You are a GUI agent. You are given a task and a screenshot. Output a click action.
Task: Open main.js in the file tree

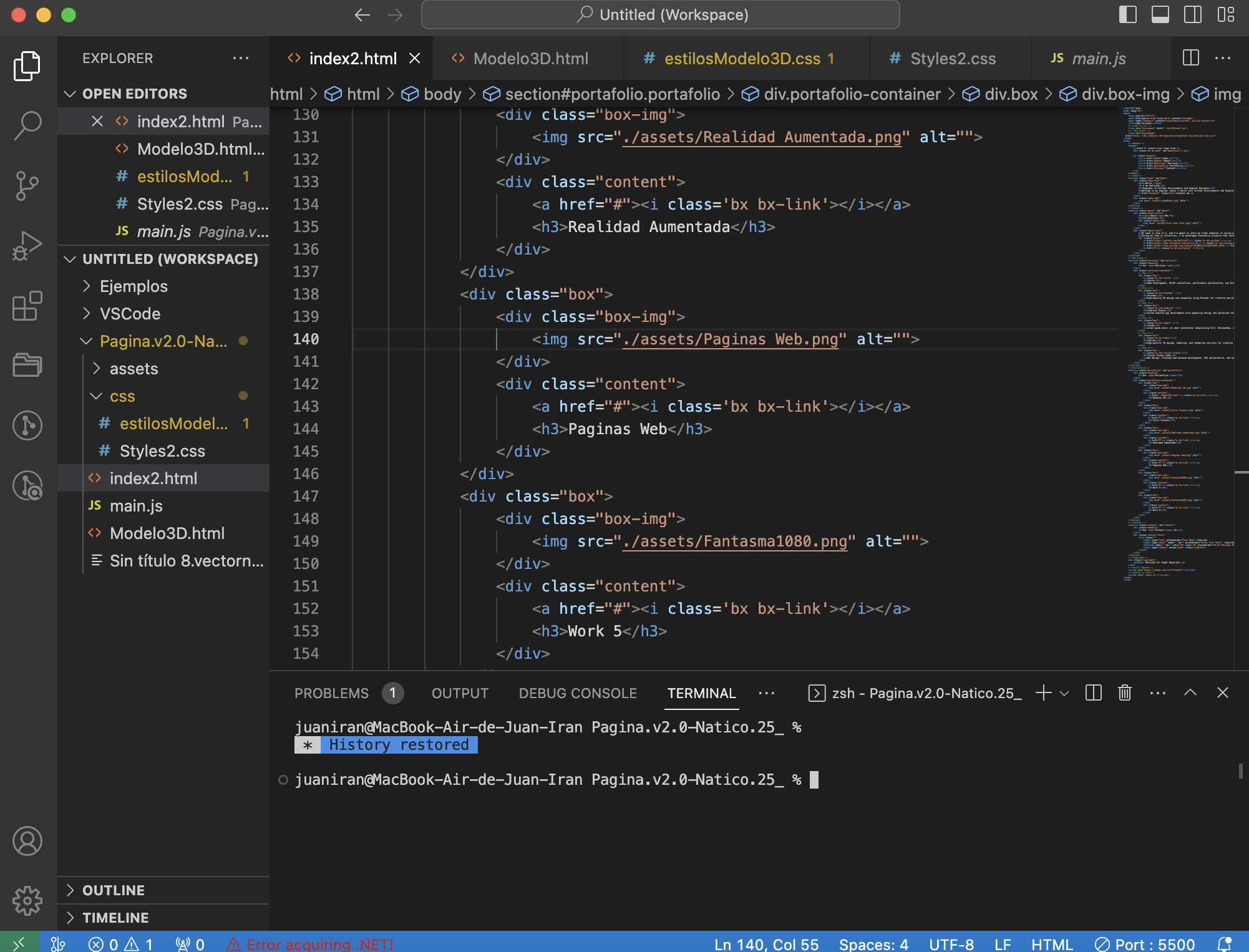click(136, 506)
